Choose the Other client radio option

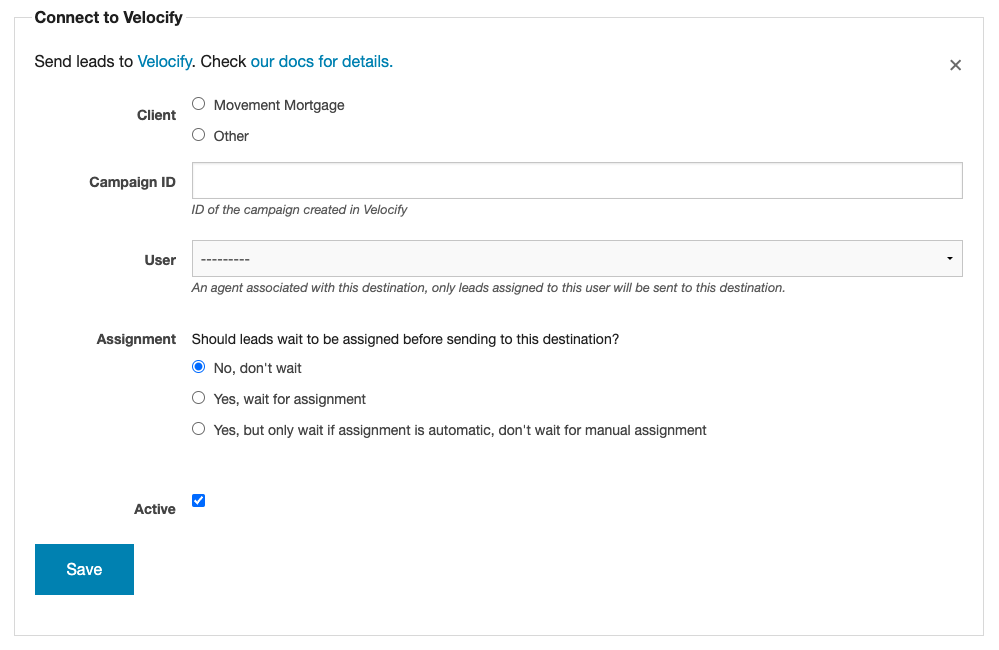click(x=199, y=135)
